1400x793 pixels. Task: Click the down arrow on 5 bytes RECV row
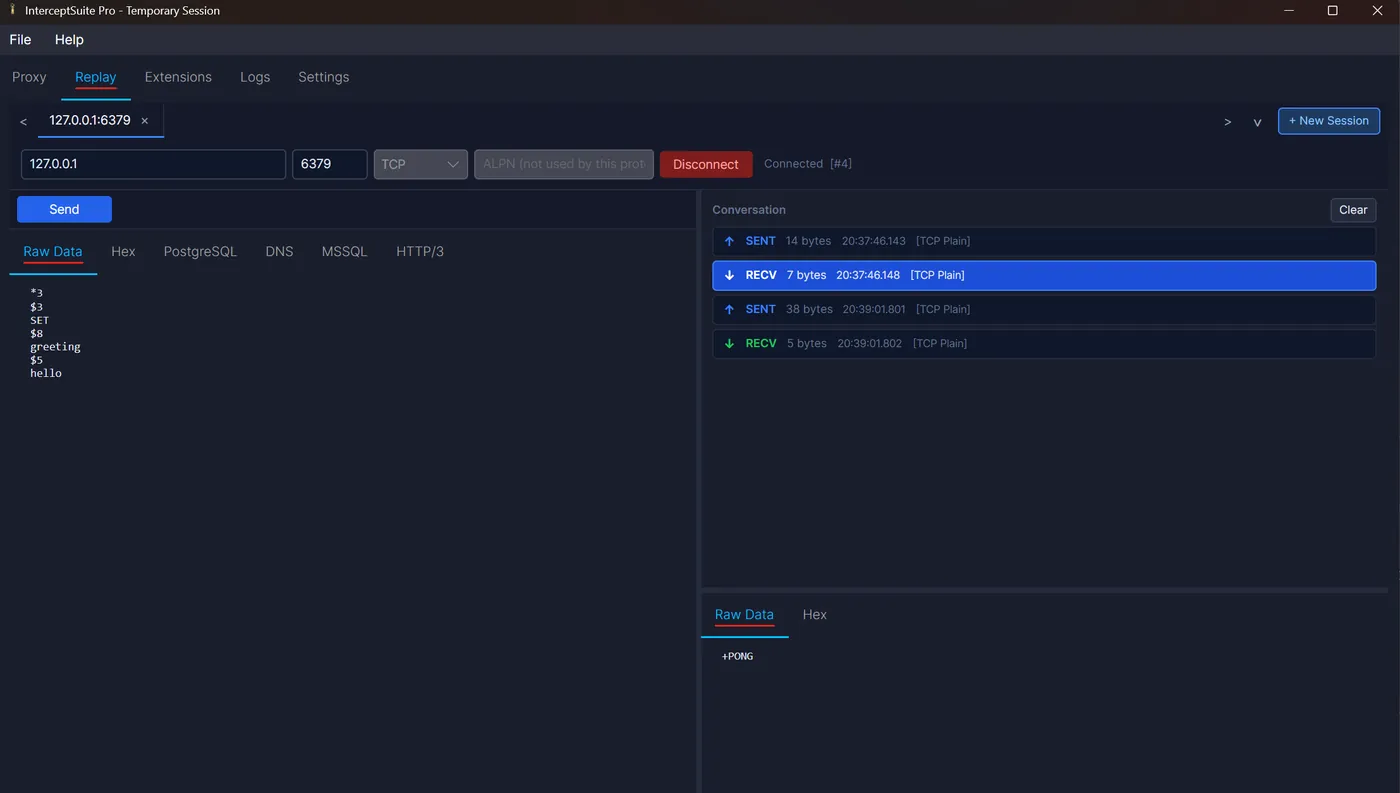[x=729, y=343]
